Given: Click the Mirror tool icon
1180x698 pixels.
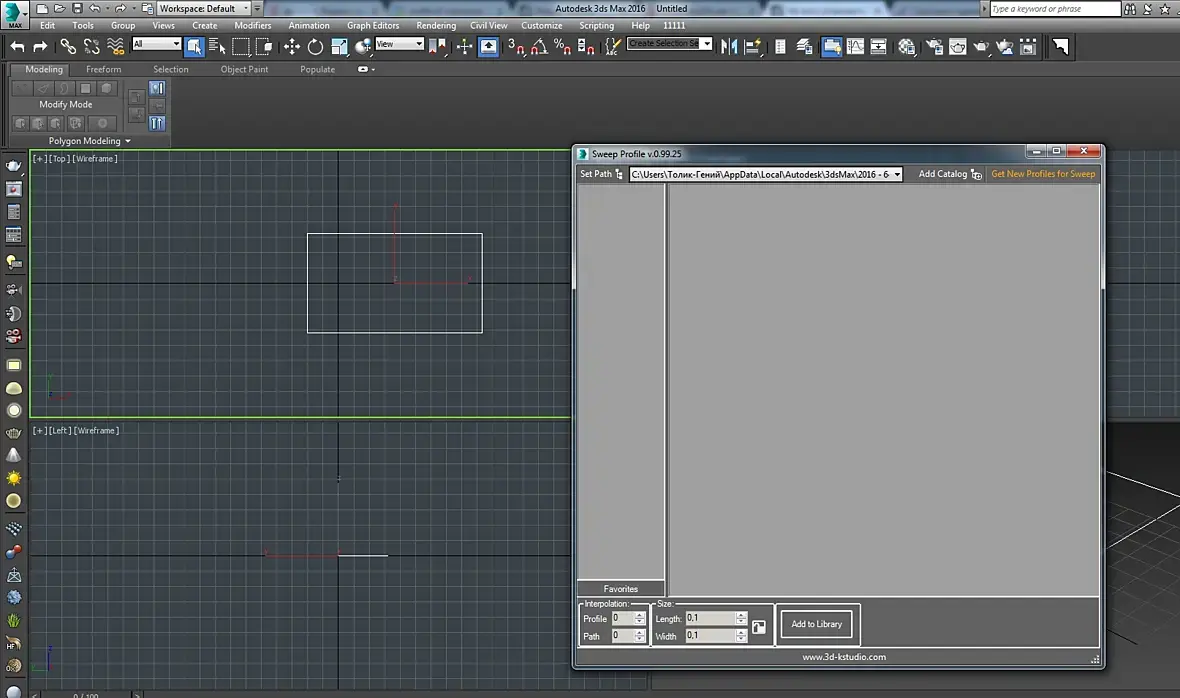Looking at the screenshot, I should point(729,46).
